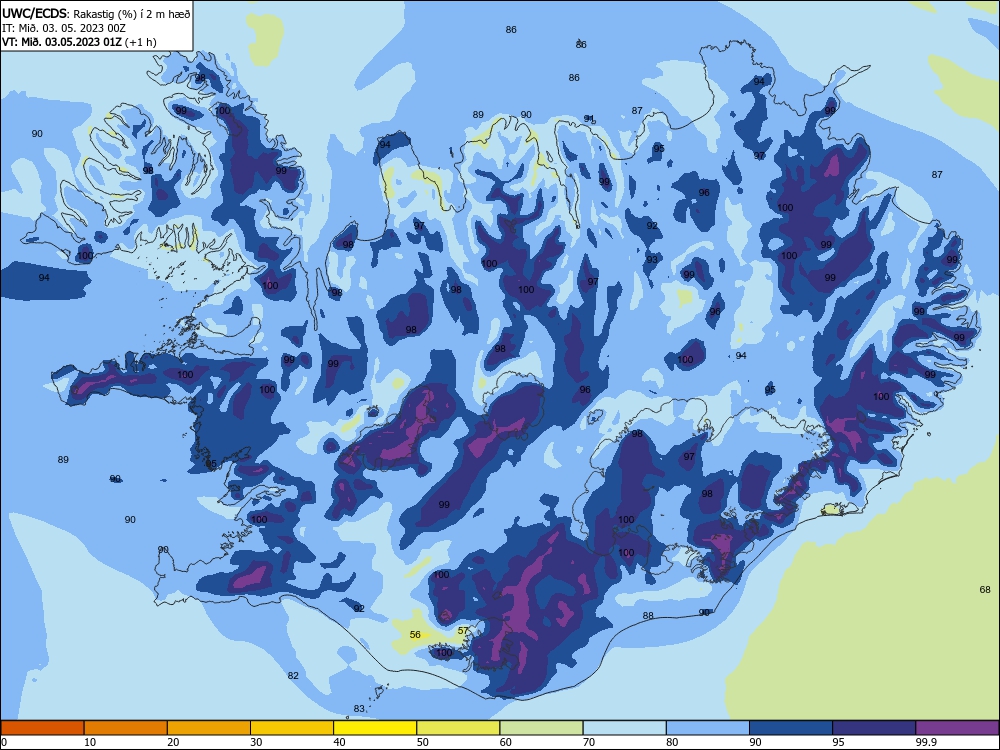The width and height of the screenshot is (1000, 750).
Task: Select the humidity value 93 on the map
Action: 652,260
